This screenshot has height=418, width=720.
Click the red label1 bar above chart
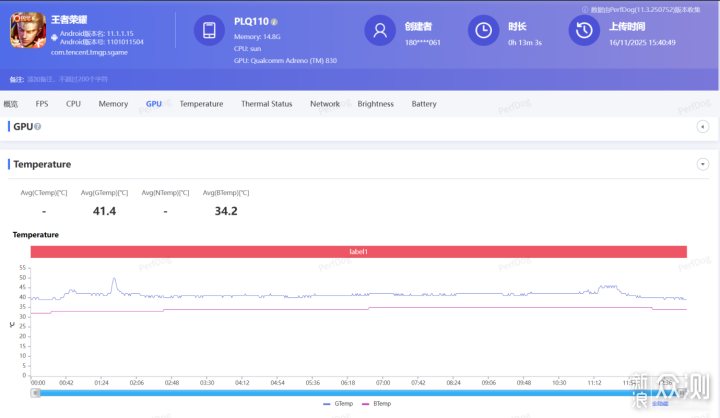click(x=358, y=252)
